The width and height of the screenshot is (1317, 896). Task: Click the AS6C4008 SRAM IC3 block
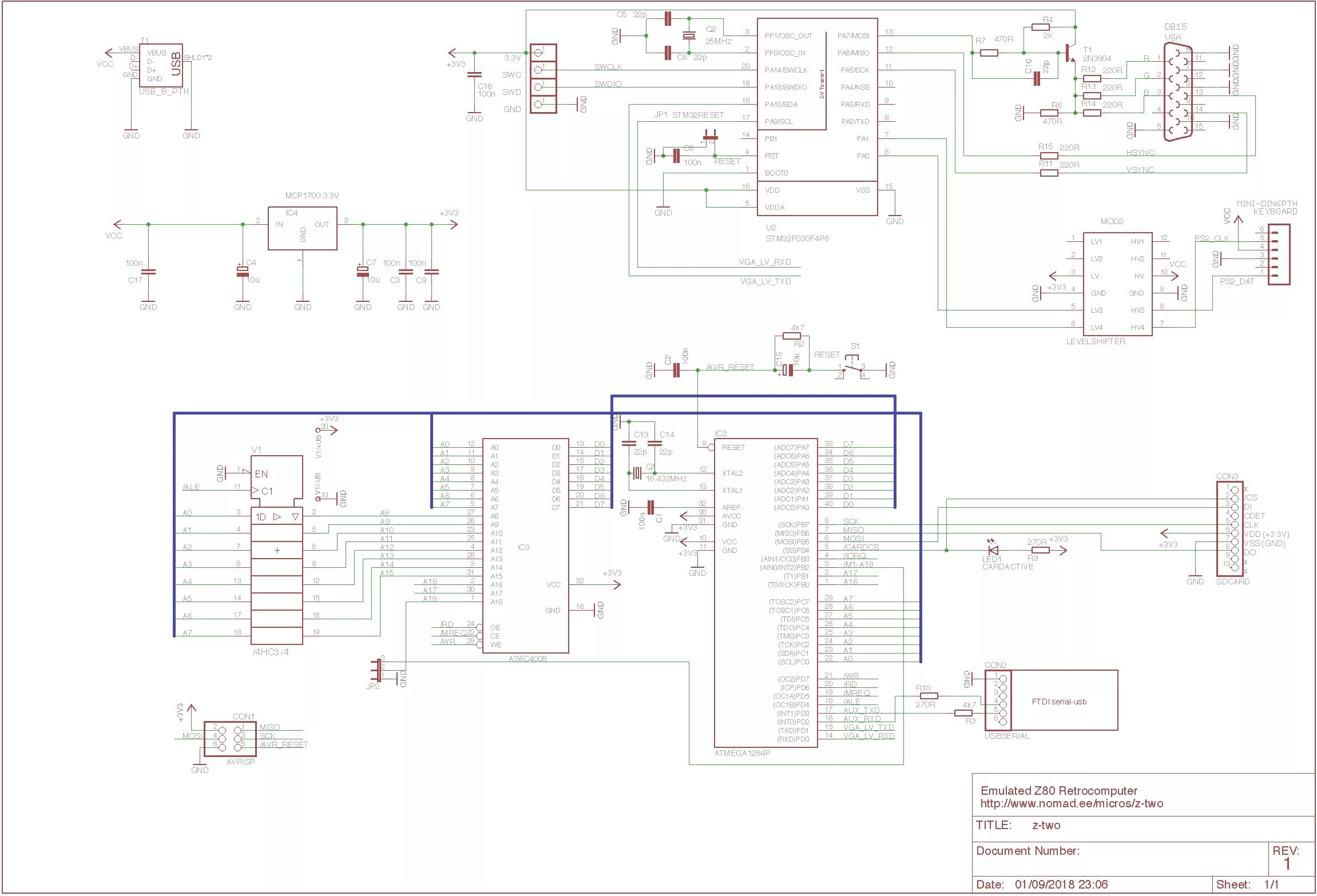tap(525, 546)
